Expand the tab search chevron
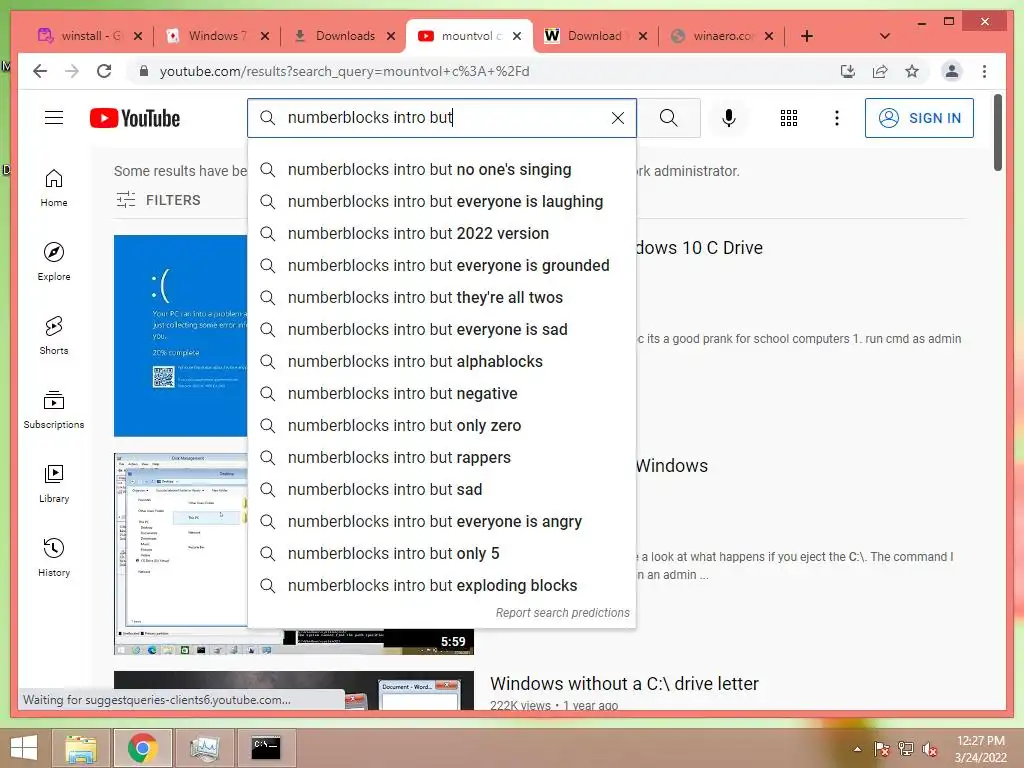The image size is (1024, 768). pos(885,36)
